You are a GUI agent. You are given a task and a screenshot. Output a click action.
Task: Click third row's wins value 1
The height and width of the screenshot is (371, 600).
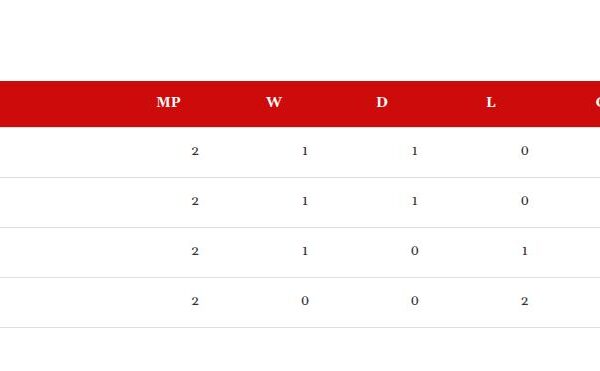(x=305, y=251)
